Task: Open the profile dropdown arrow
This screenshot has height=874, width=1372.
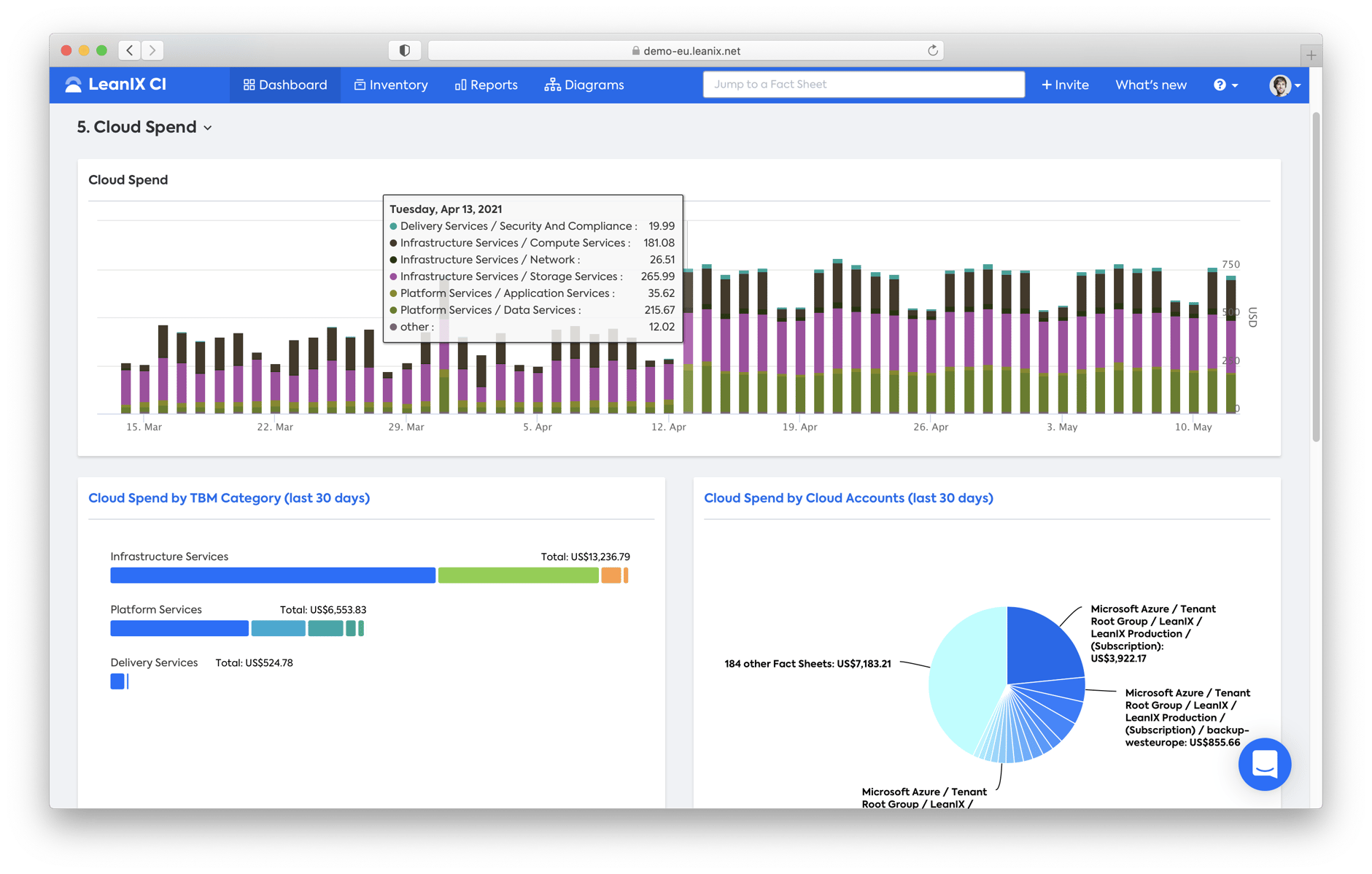Action: coord(1298,86)
